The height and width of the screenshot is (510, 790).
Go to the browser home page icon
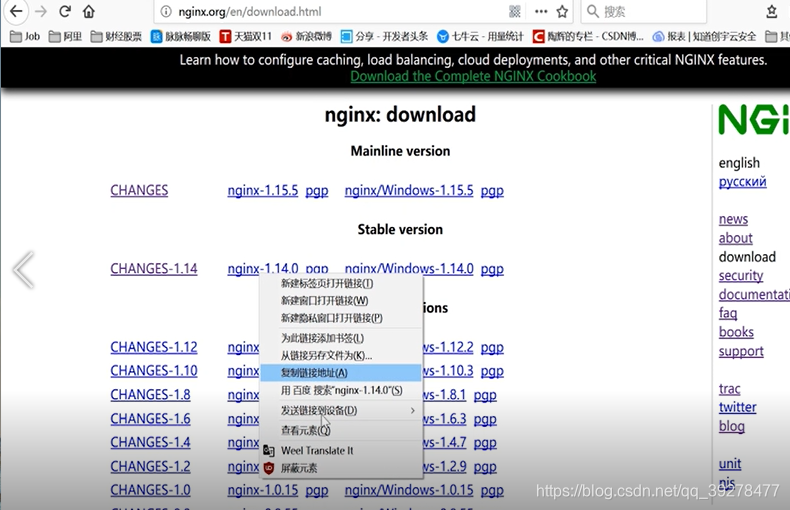pos(89,11)
